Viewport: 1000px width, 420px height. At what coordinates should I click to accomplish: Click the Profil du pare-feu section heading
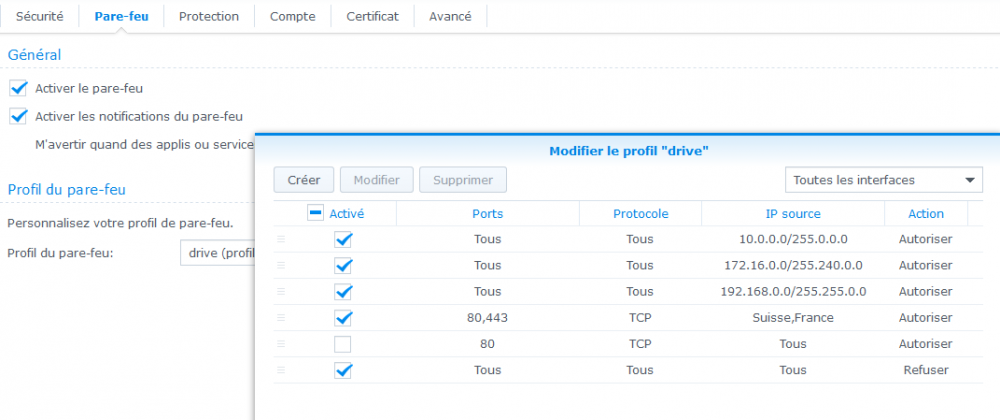66,189
